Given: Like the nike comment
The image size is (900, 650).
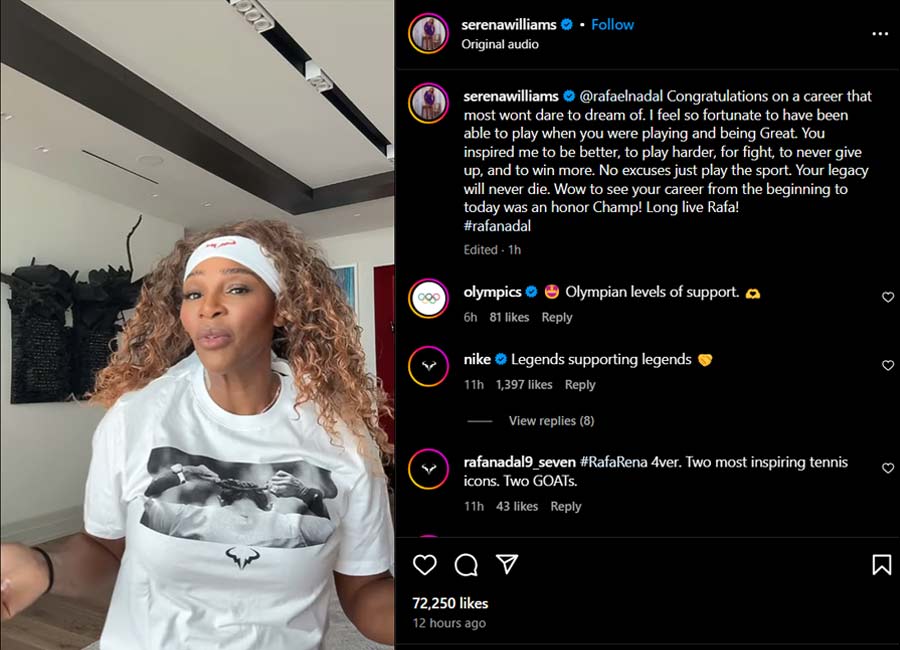Looking at the screenshot, I should pos(887,365).
